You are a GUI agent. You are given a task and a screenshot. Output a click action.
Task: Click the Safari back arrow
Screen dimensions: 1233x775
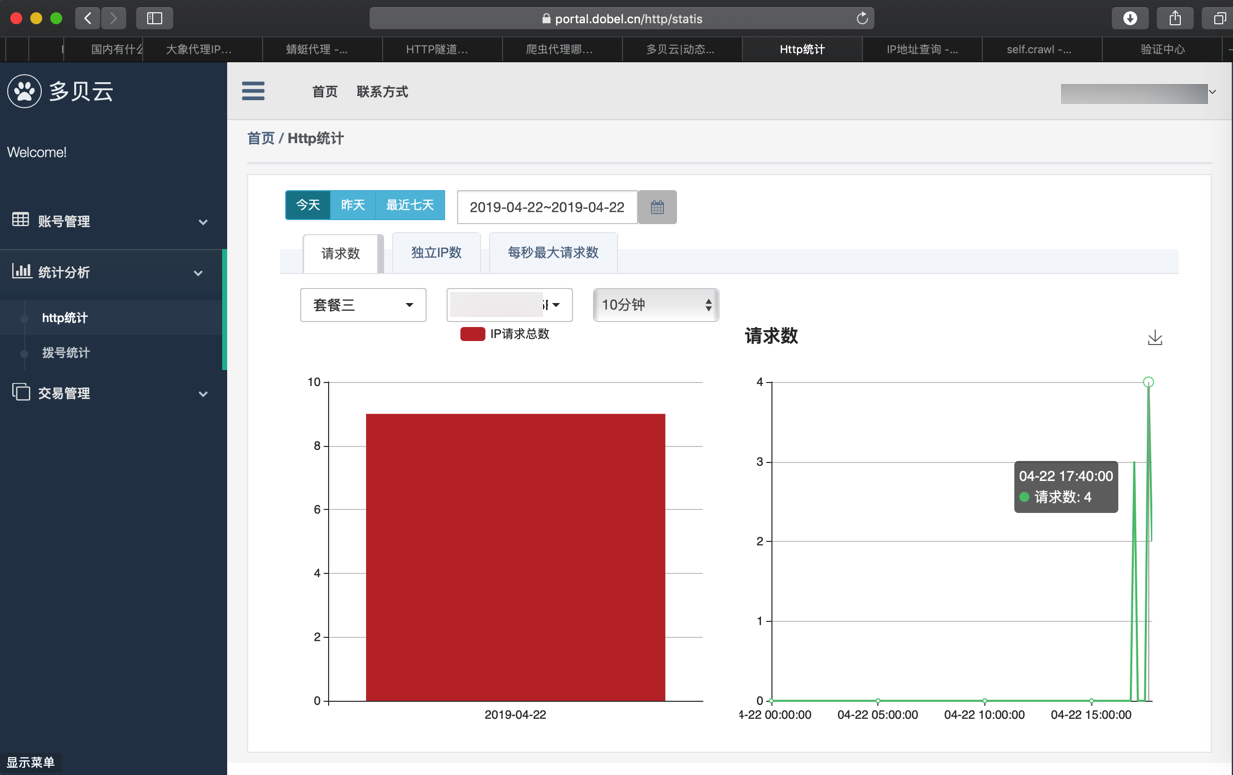pyautogui.click(x=88, y=18)
